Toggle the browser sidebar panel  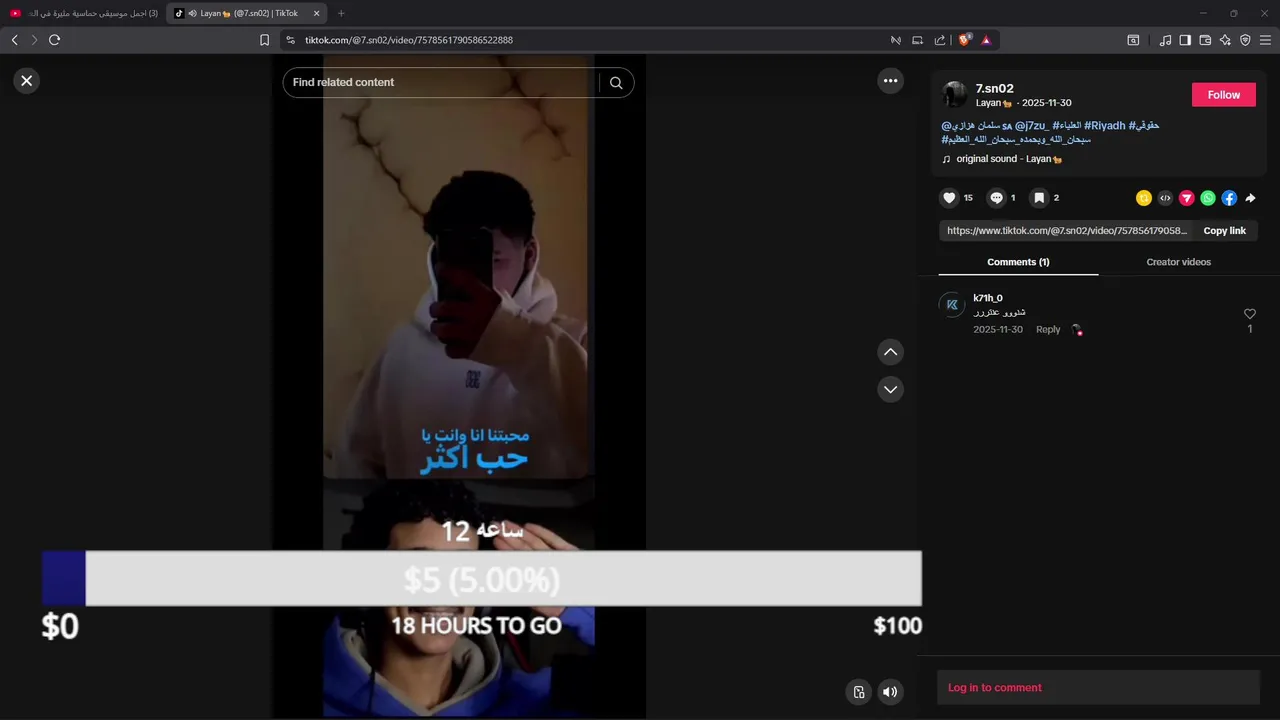(x=1185, y=40)
